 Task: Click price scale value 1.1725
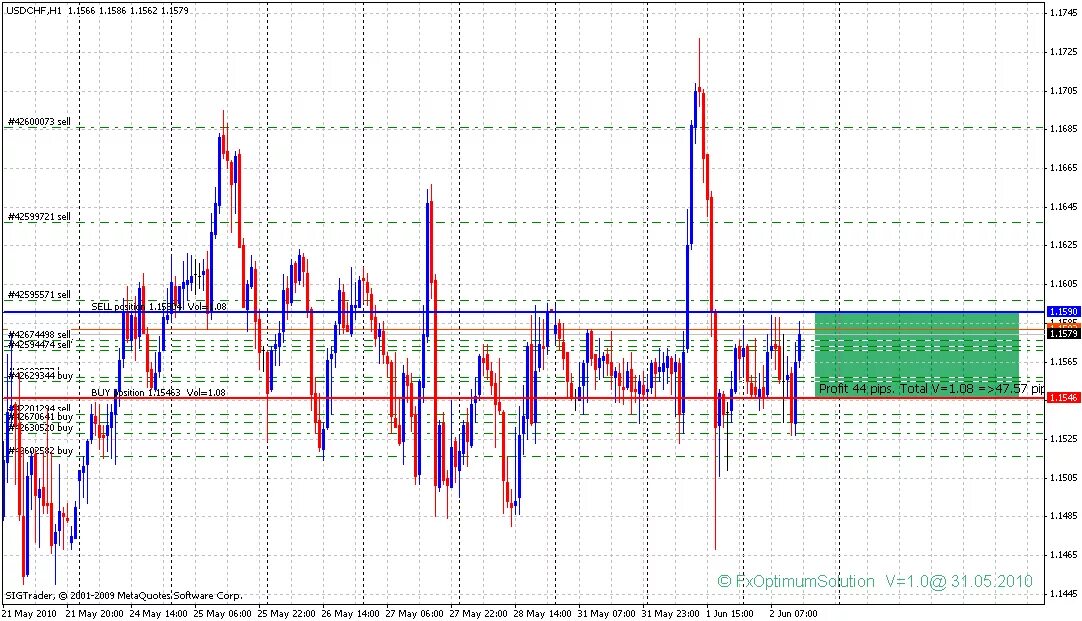click(1063, 52)
